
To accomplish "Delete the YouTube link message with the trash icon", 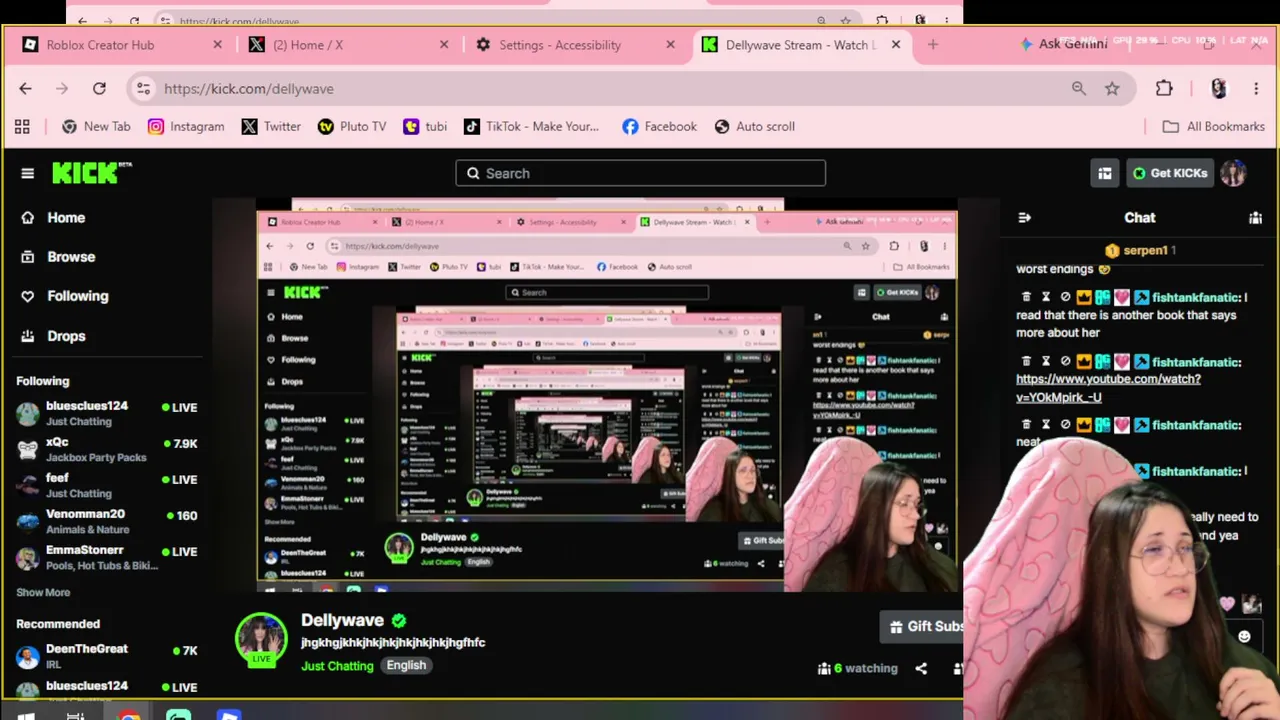I will (1026, 362).
